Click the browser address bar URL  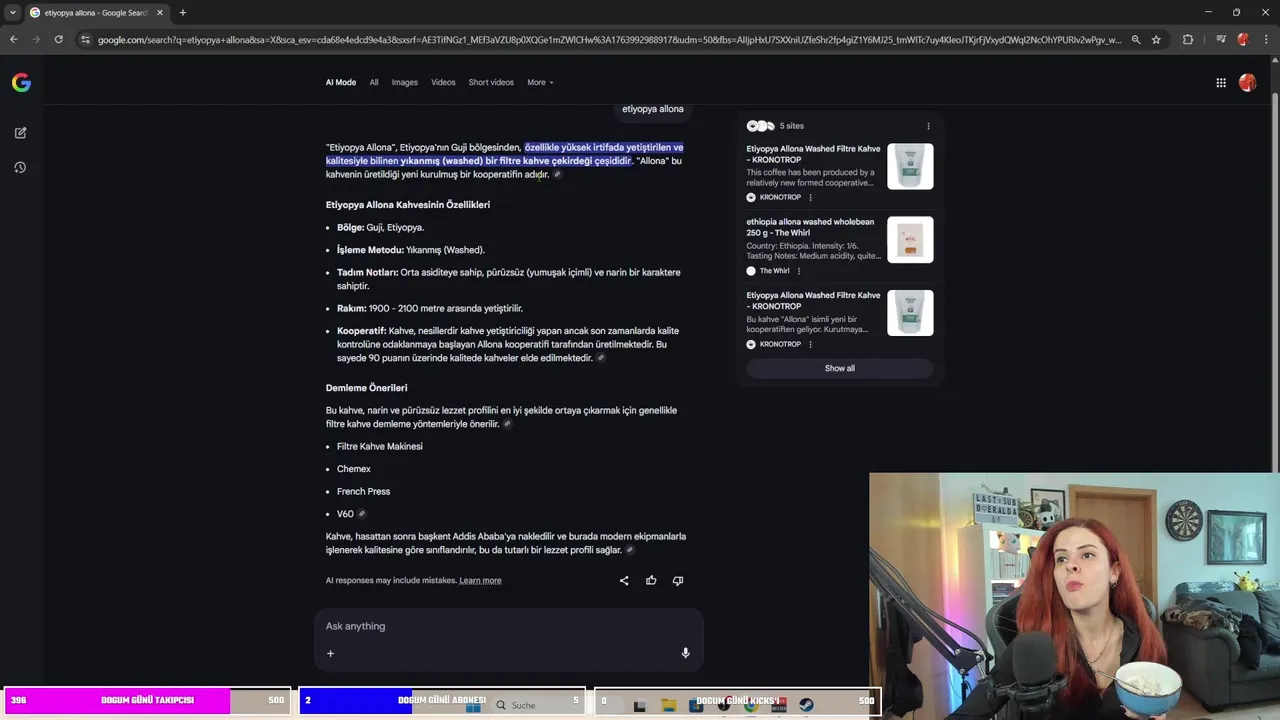click(610, 39)
